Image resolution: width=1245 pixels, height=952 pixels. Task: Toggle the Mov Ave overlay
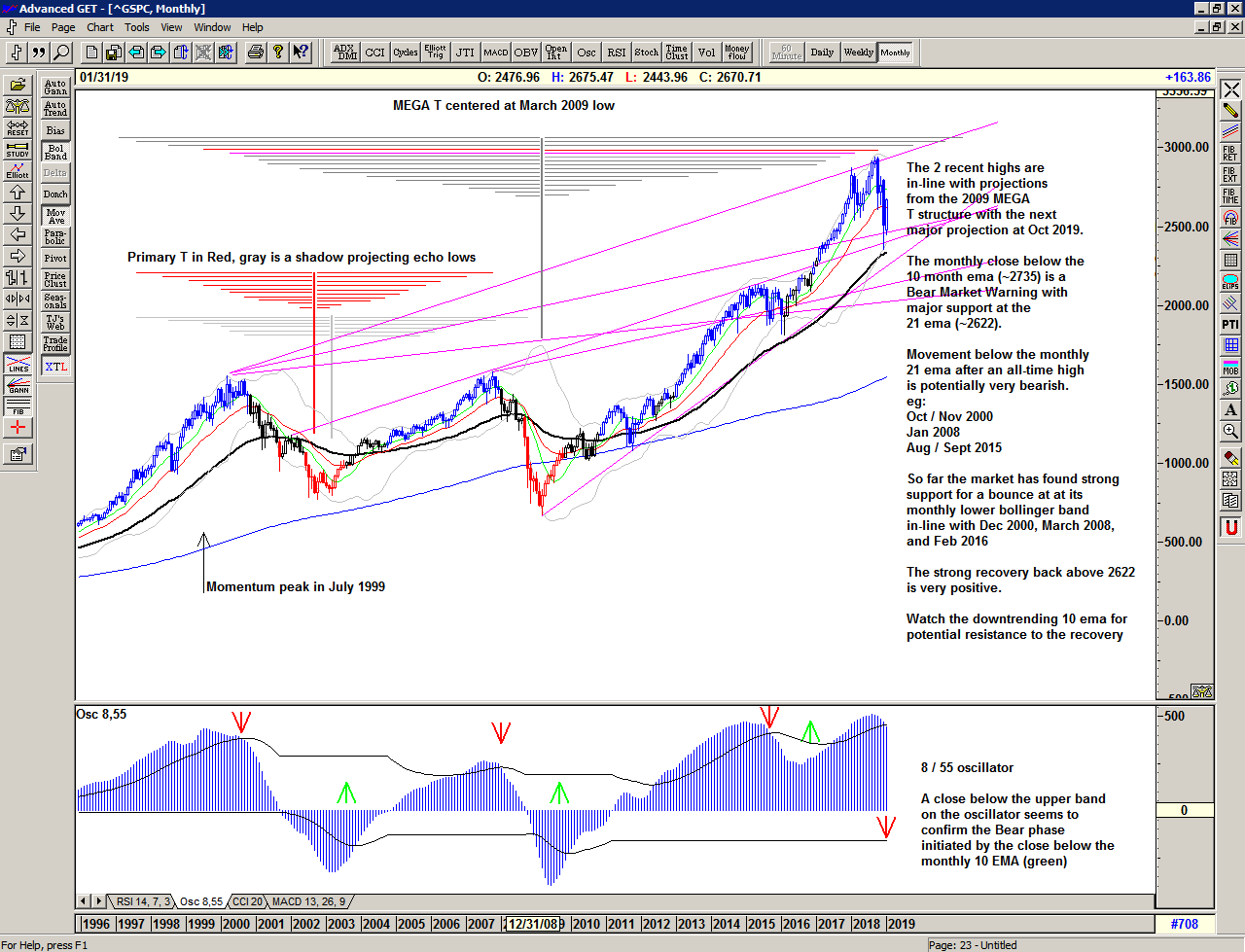coord(55,216)
